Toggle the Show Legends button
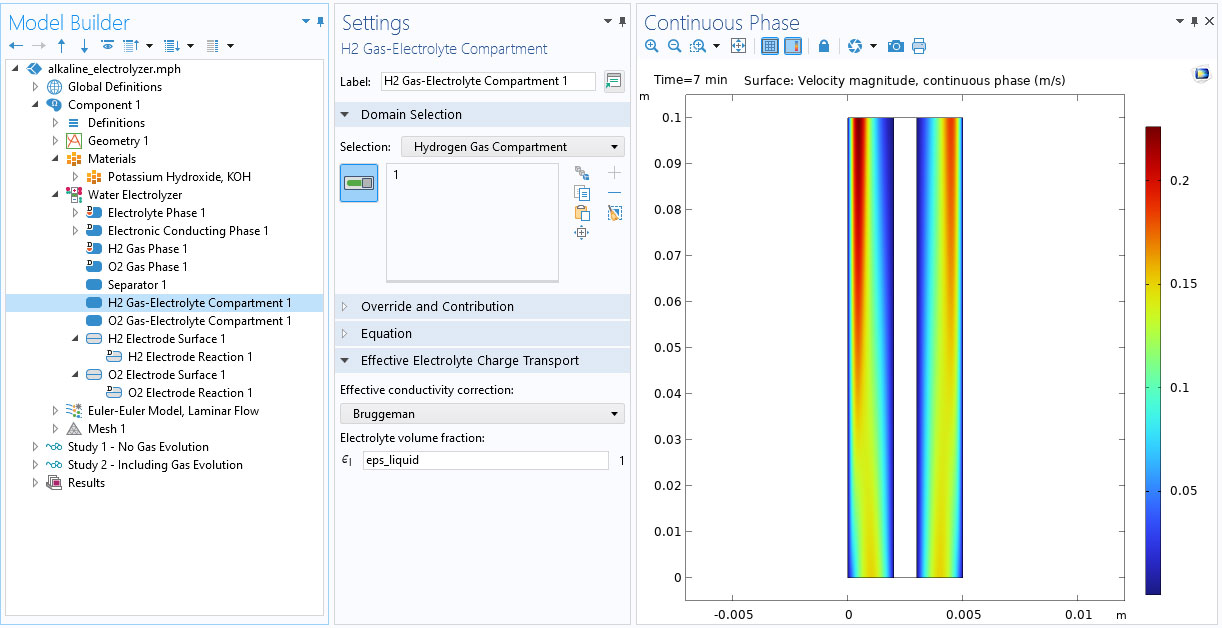Image resolution: width=1222 pixels, height=628 pixels. (792, 46)
